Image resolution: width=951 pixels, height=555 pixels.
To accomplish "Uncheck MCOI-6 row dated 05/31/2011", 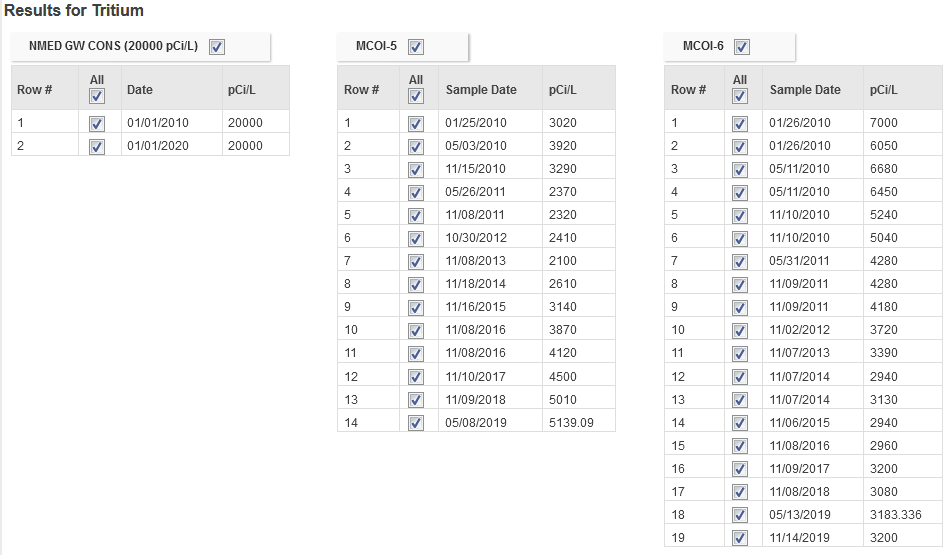I will point(740,262).
